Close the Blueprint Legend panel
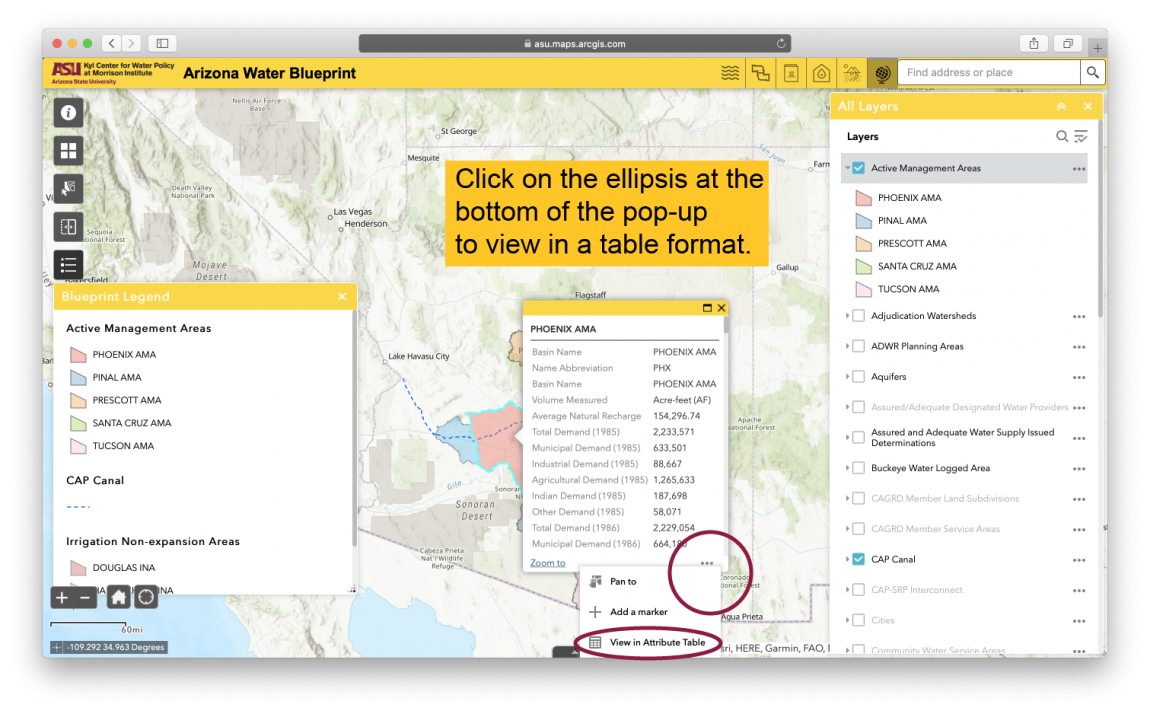1150x714 pixels. [x=342, y=296]
